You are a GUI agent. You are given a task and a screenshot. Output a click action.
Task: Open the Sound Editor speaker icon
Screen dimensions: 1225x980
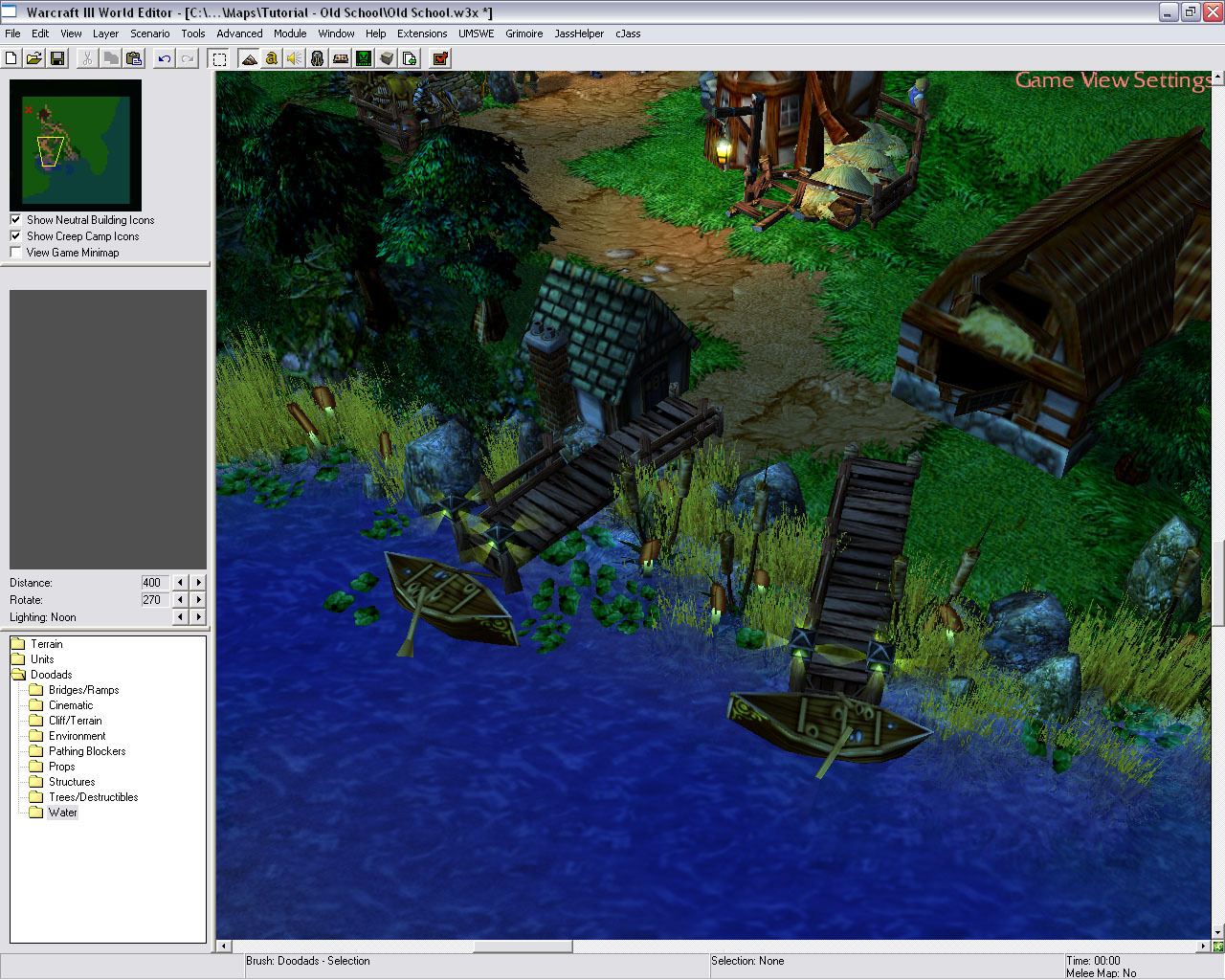click(x=295, y=58)
